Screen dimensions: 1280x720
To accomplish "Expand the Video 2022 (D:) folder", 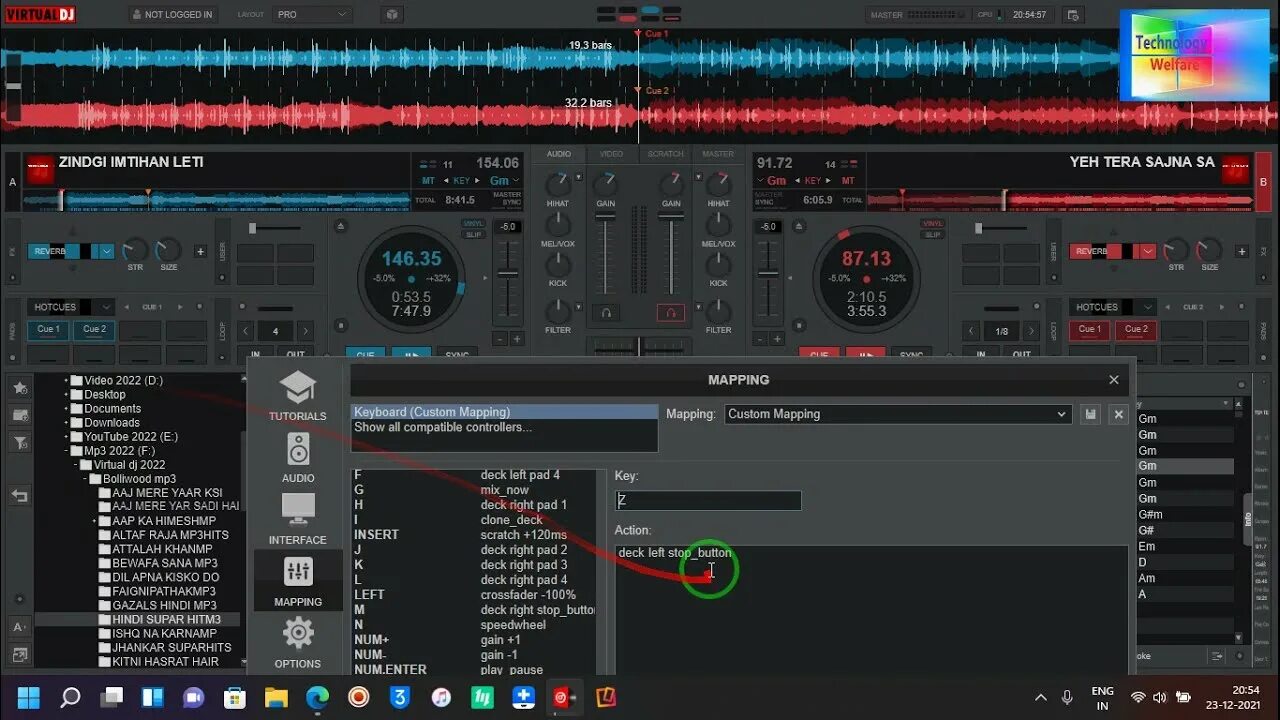I will pyautogui.click(x=66, y=381).
